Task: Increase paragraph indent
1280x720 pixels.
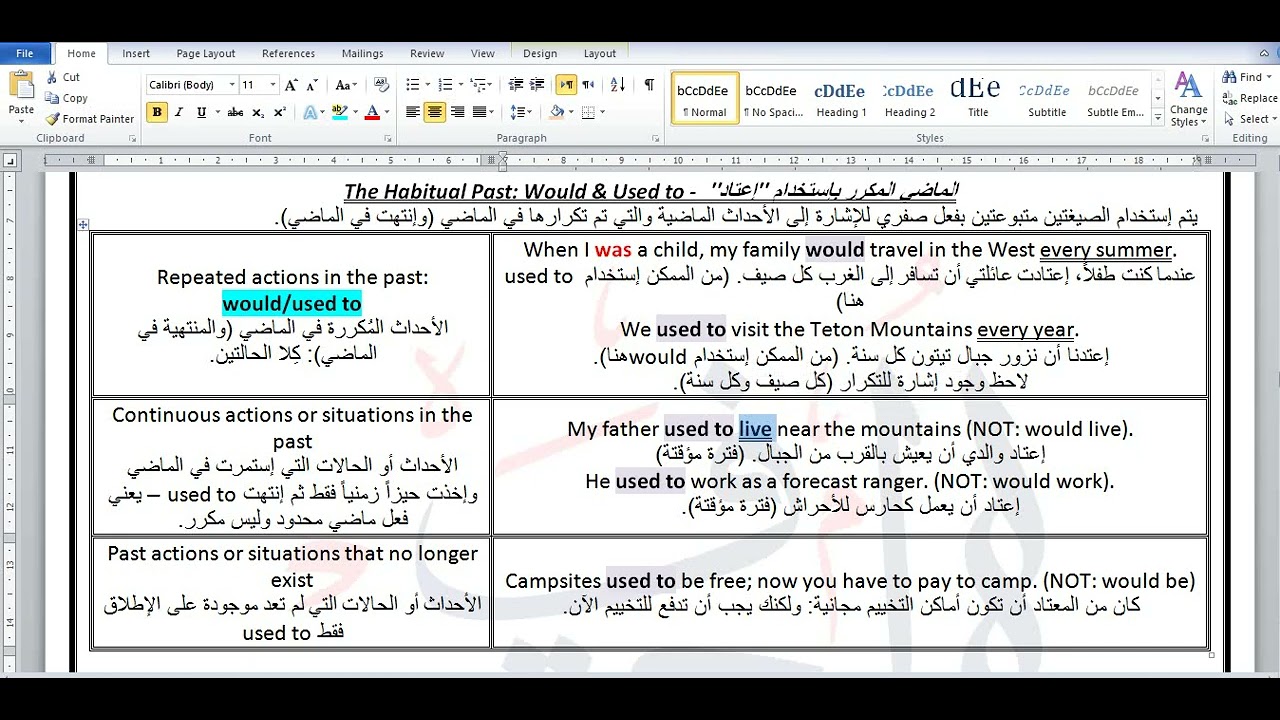Action: (x=539, y=85)
